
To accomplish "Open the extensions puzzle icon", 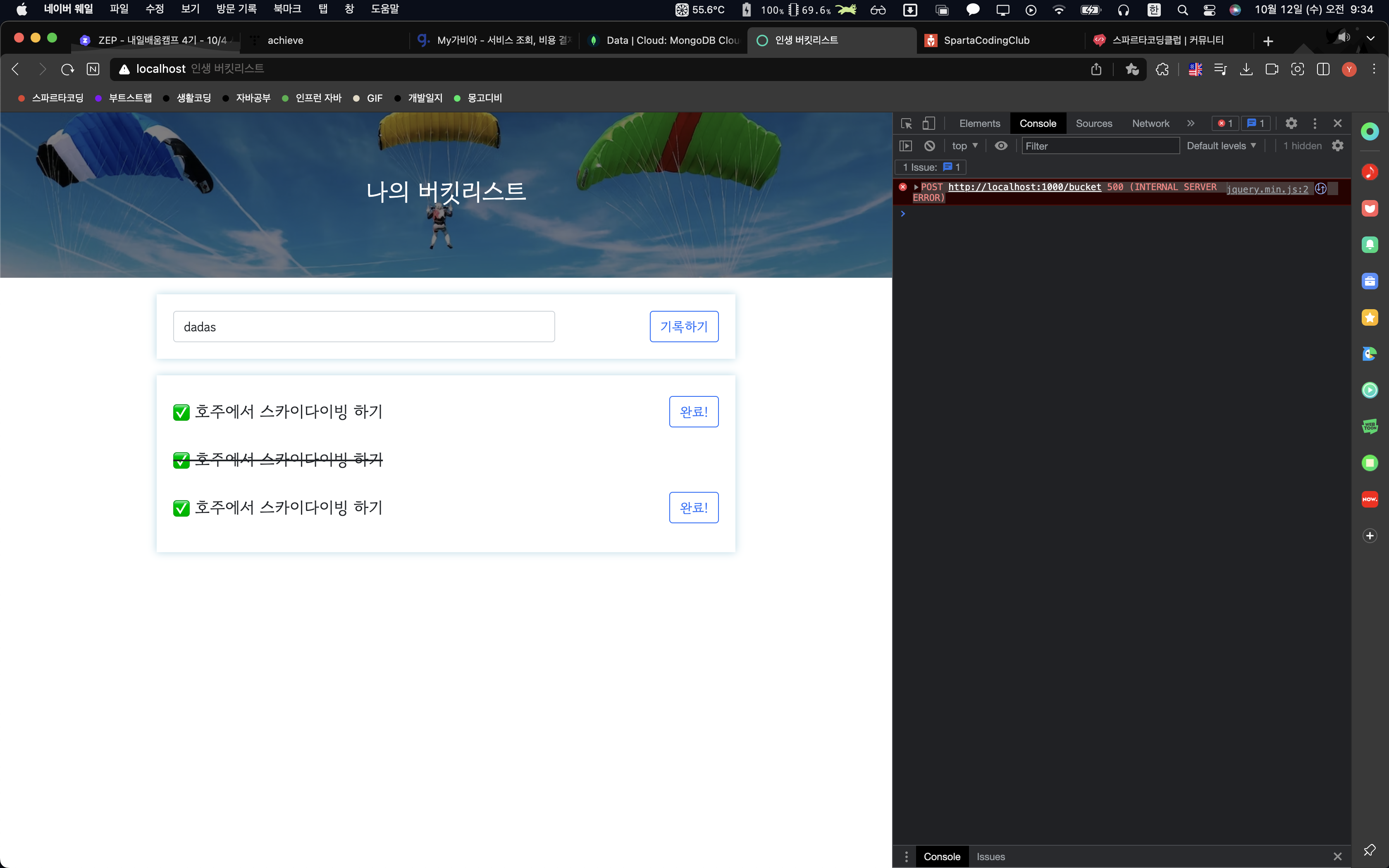I will tap(1162, 69).
